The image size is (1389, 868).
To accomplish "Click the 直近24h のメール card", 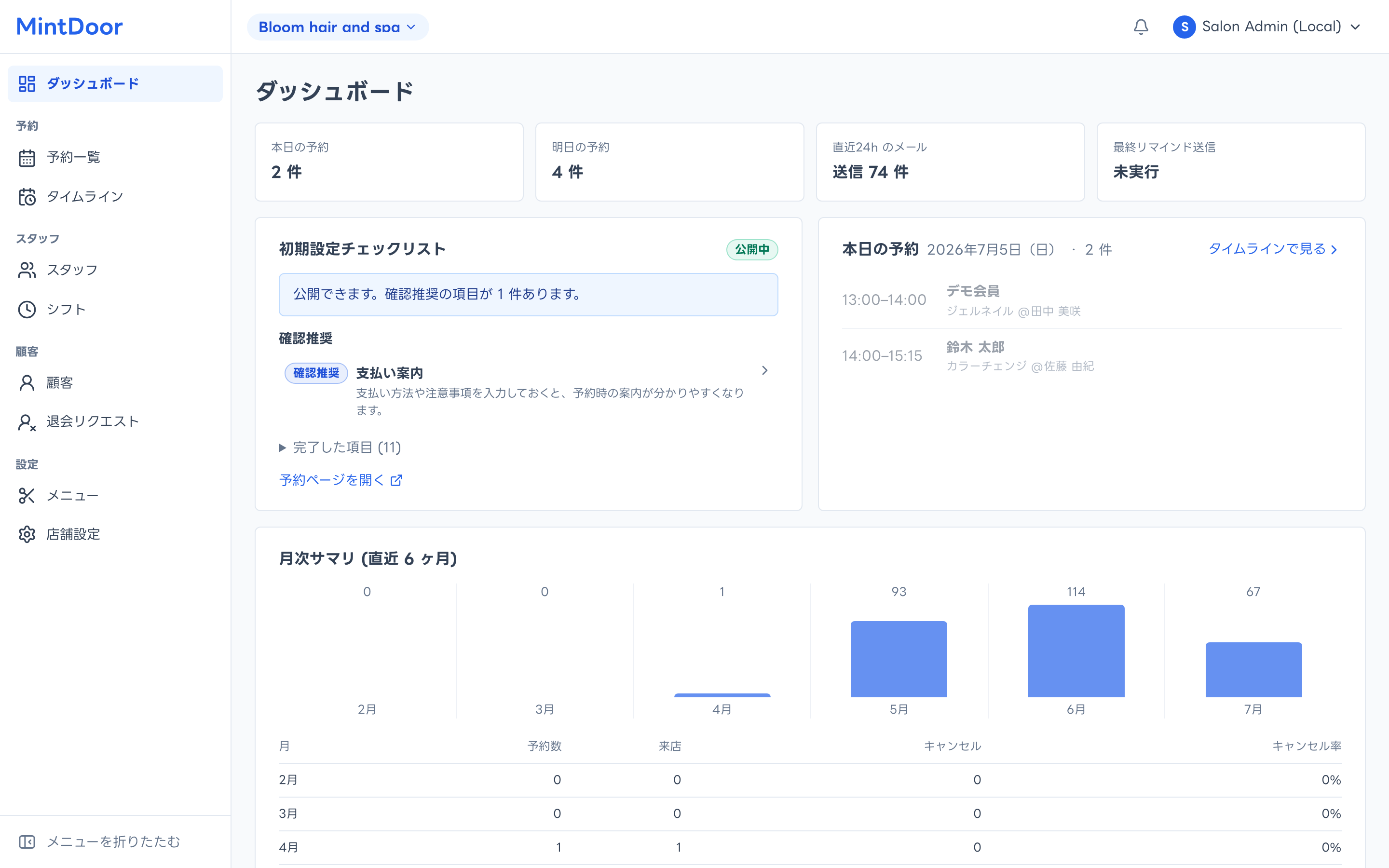I will click(951, 162).
